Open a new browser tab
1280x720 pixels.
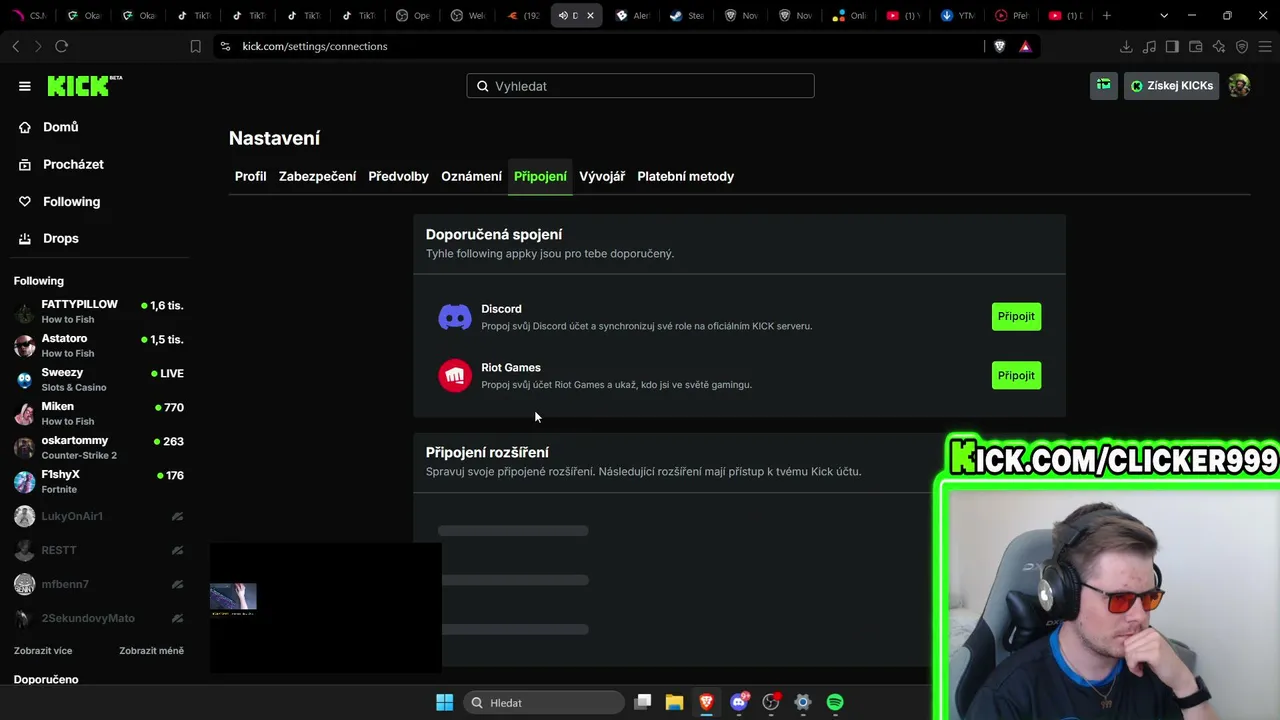(x=1106, y=15)
